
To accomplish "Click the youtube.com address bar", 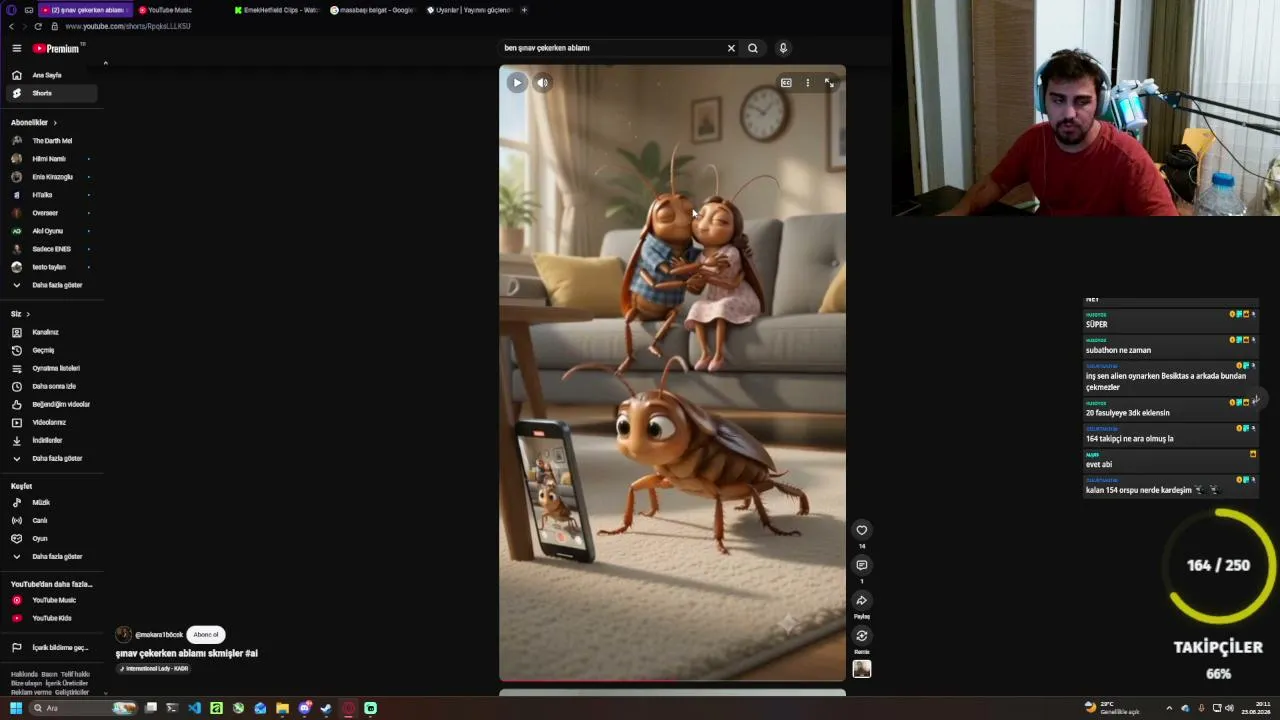I will pyautogui.click(x=128, y=26).
